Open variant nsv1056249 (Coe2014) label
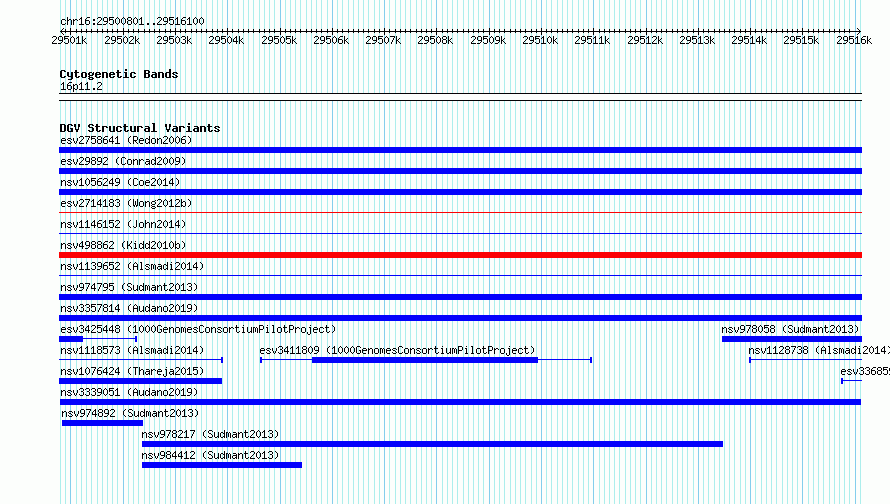 coord(120,182)
